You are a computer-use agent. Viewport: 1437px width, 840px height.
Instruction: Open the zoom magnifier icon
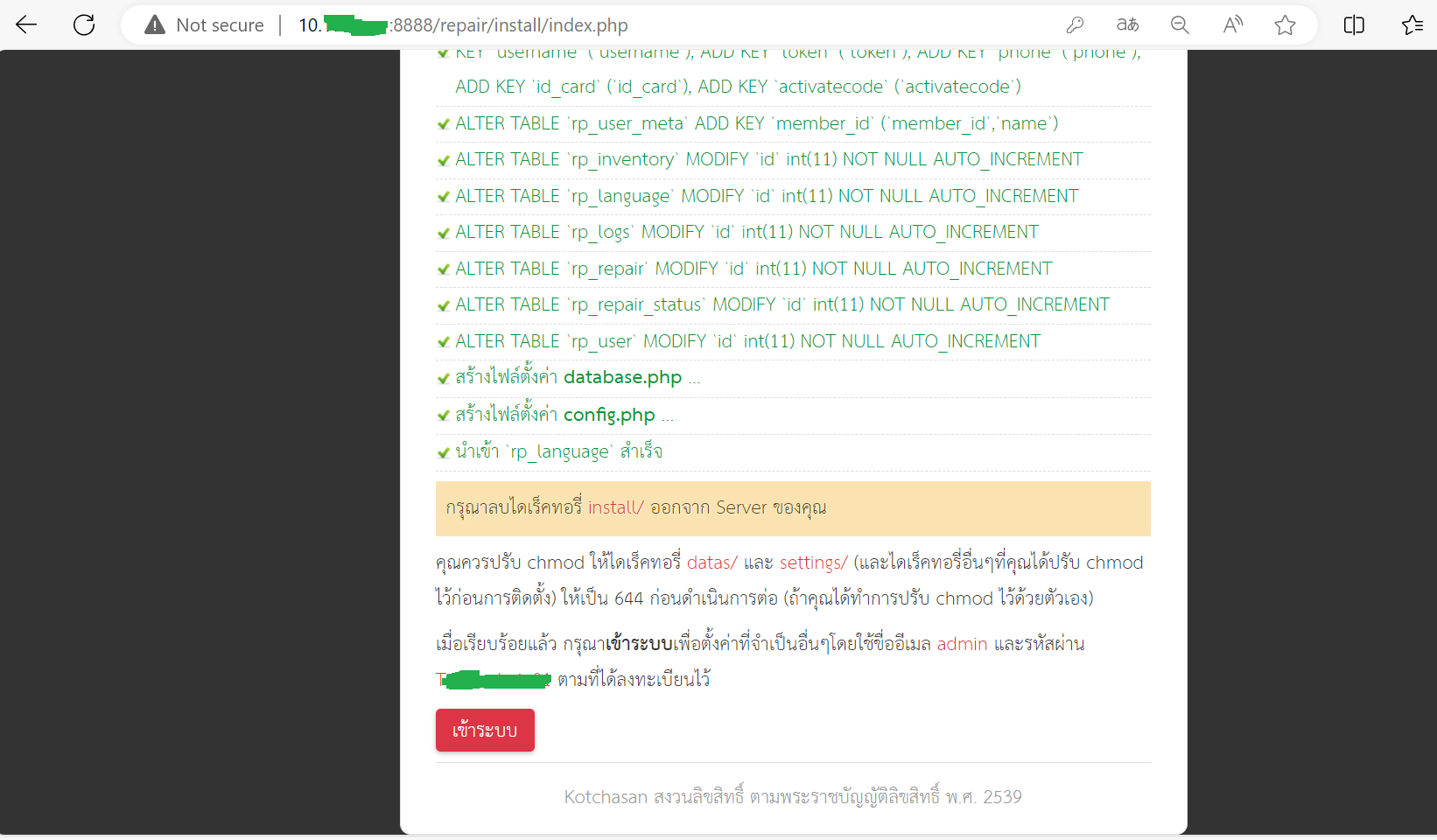[x=1180, y=25]
